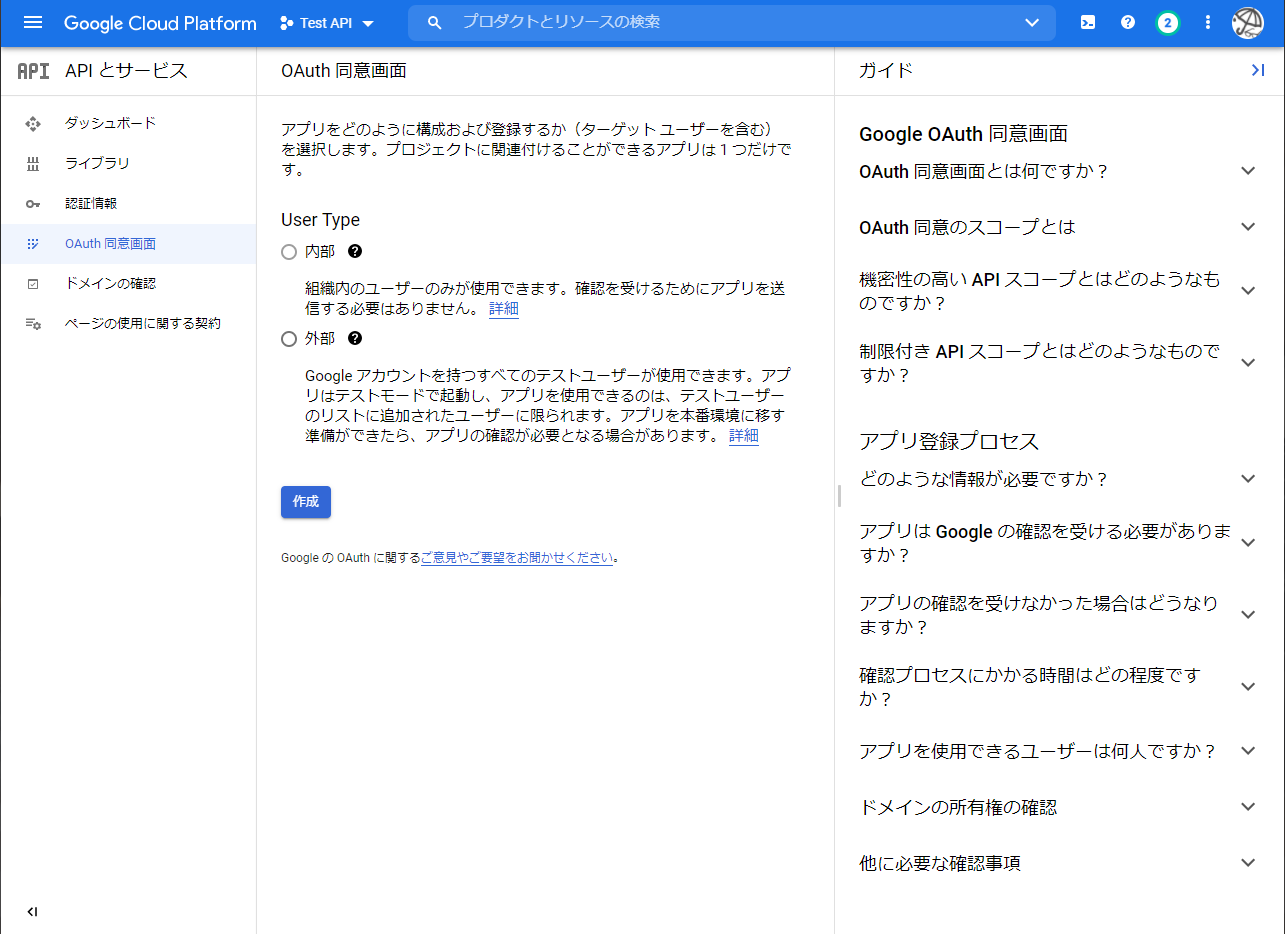Click the ライブラリ sidebar icon
Viewport: 1285px width, 934px height.
(33, 164)
